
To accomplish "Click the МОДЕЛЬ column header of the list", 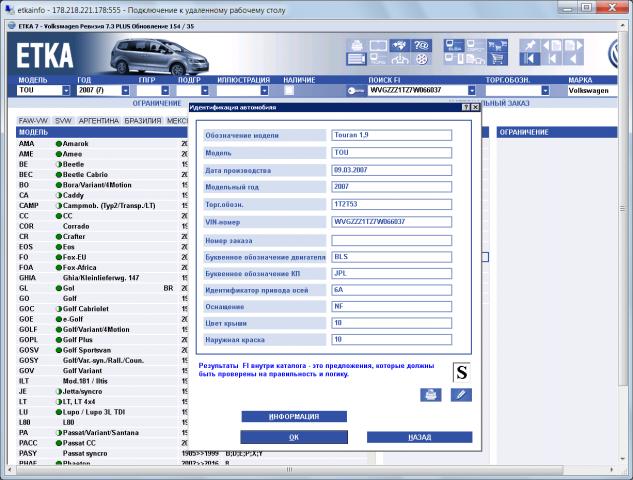I will click(102, 132).
